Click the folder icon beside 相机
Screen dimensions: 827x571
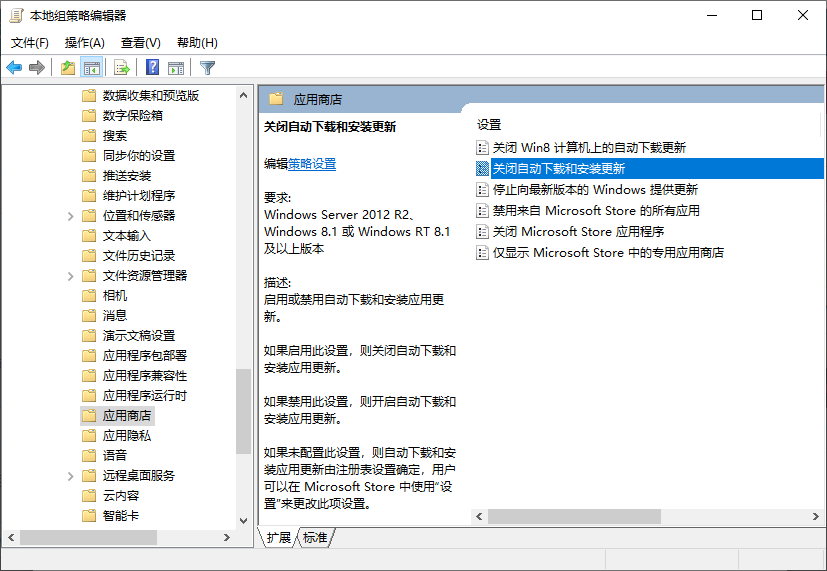89,295
